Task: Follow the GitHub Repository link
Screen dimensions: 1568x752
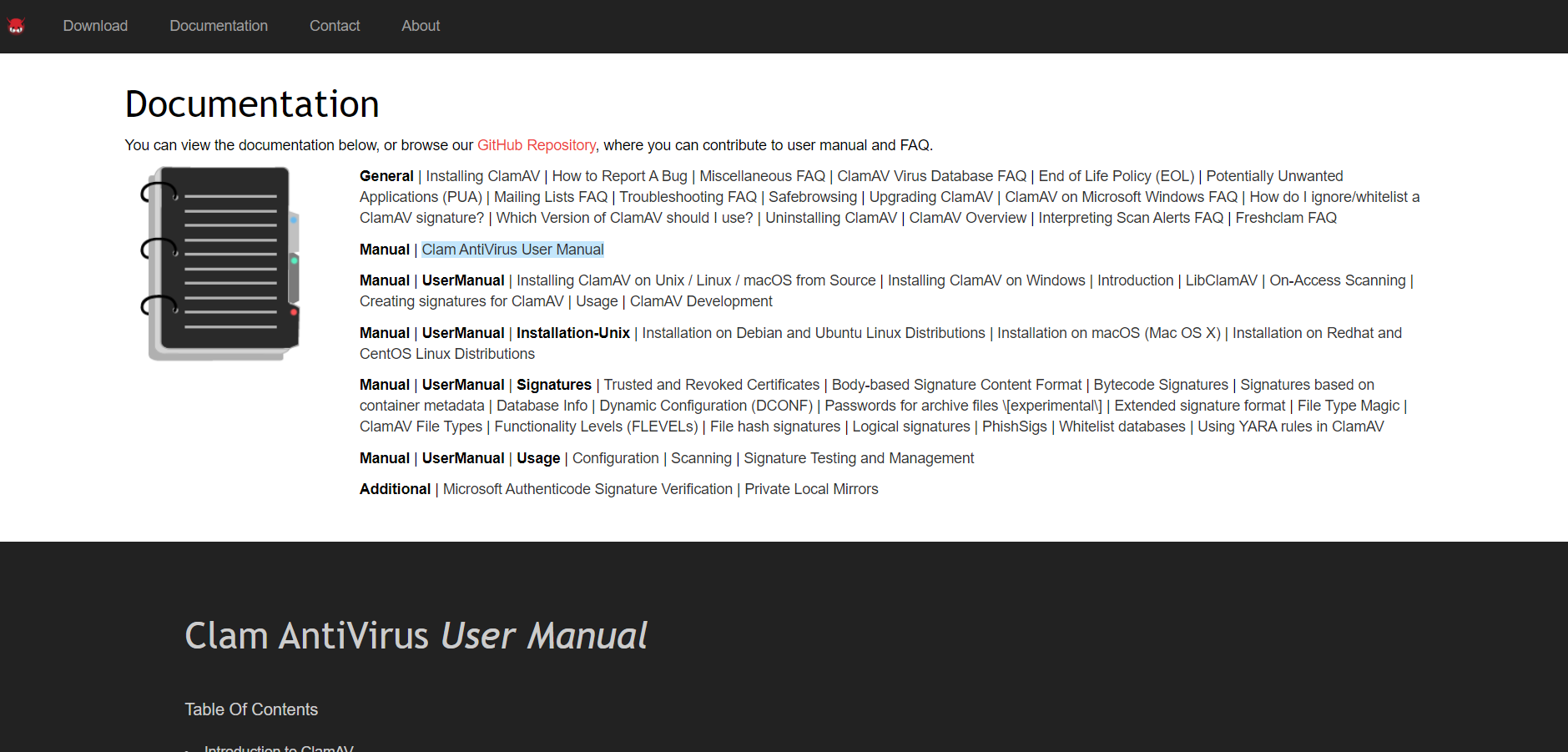Action: (536, 145)
